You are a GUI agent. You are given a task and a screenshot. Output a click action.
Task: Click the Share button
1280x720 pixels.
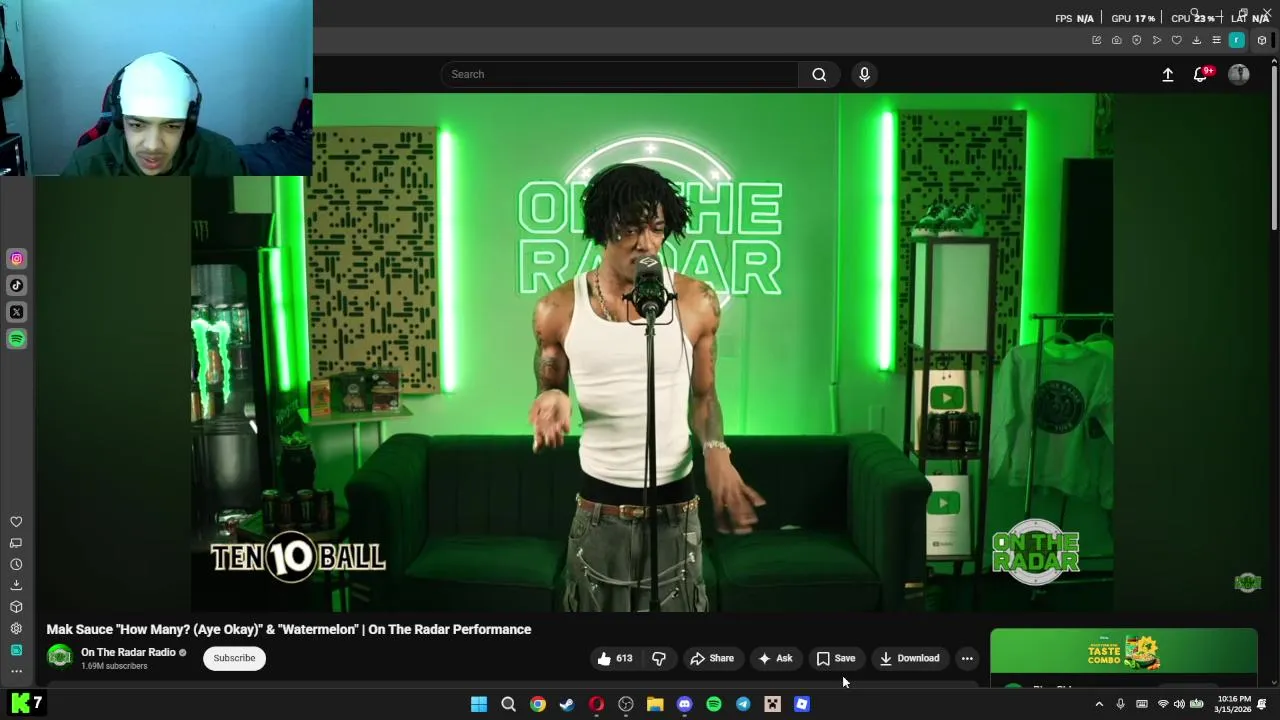coord(712,658)
